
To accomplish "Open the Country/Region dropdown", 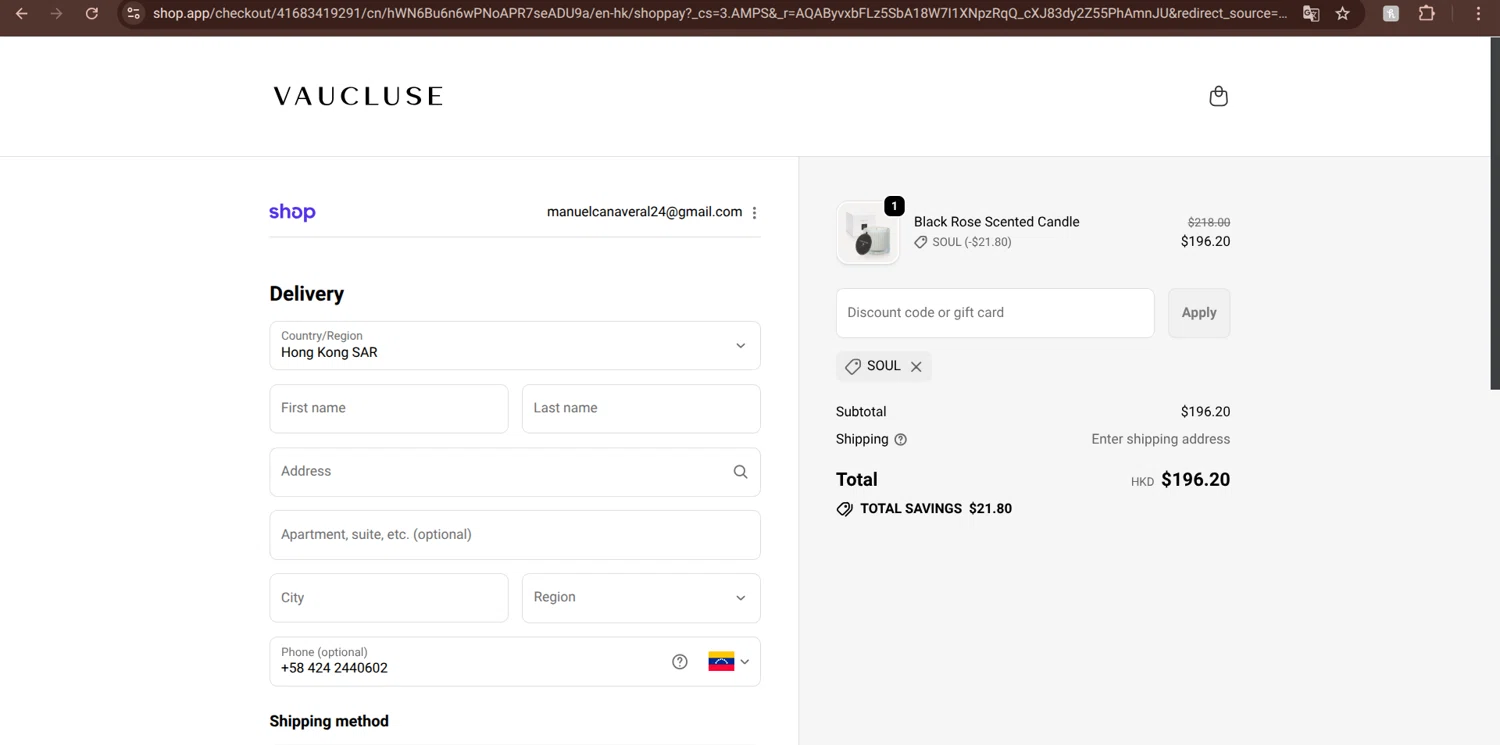I will pyautogui.click(x=515, y=346).
